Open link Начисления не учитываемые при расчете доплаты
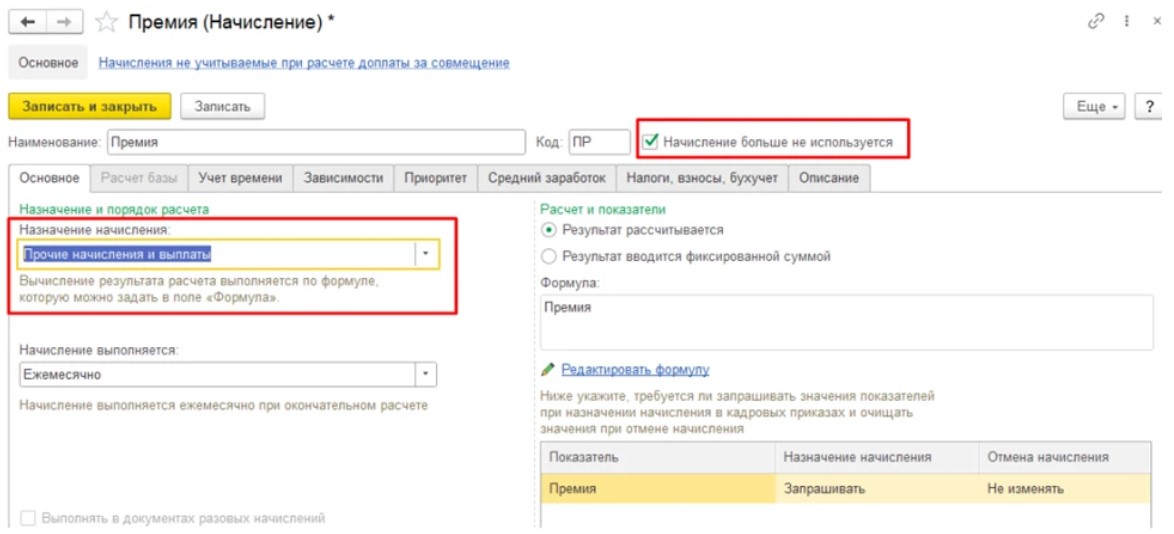Viewport: 1174px width, 534px height. [x=303, y=63]
